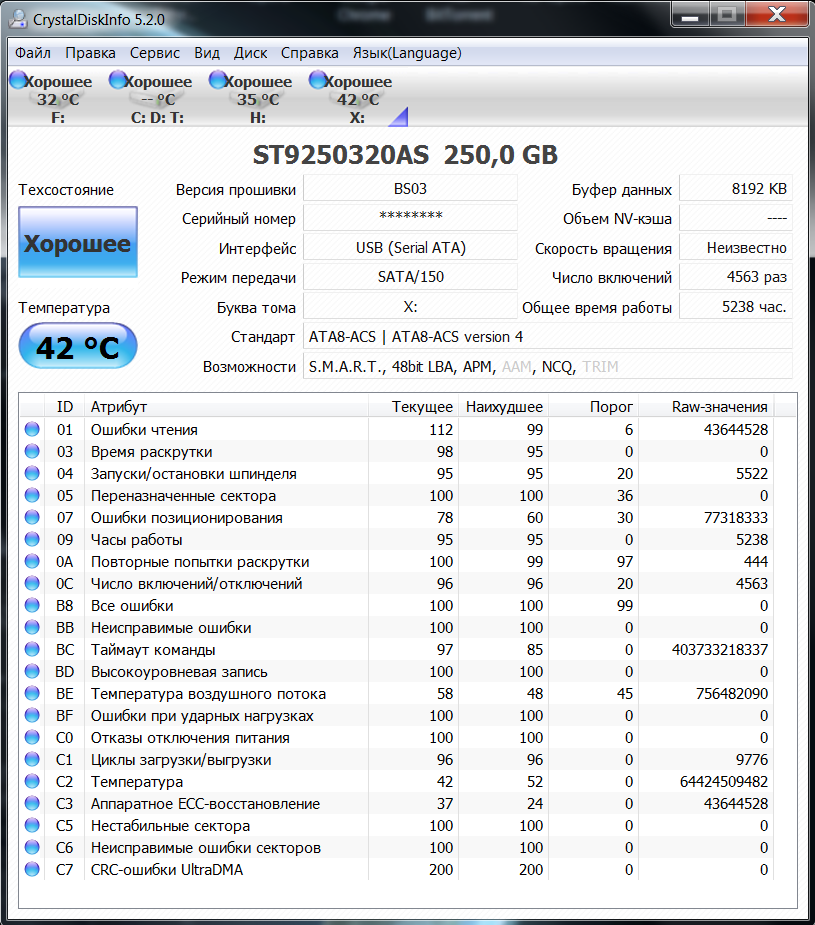
Task: Click raw value 64424509482
Action: [x=724, y=782]
